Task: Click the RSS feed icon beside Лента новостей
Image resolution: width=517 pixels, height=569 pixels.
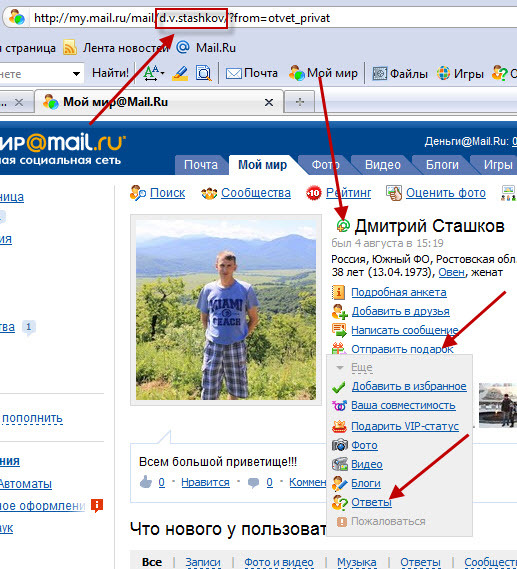Action: coord(70,48)
